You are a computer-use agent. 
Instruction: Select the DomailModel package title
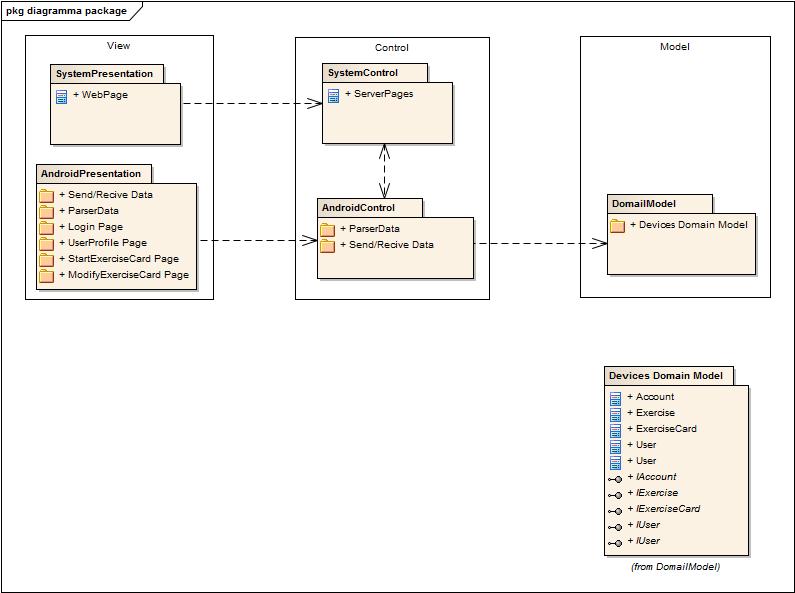tap(643, 204)
